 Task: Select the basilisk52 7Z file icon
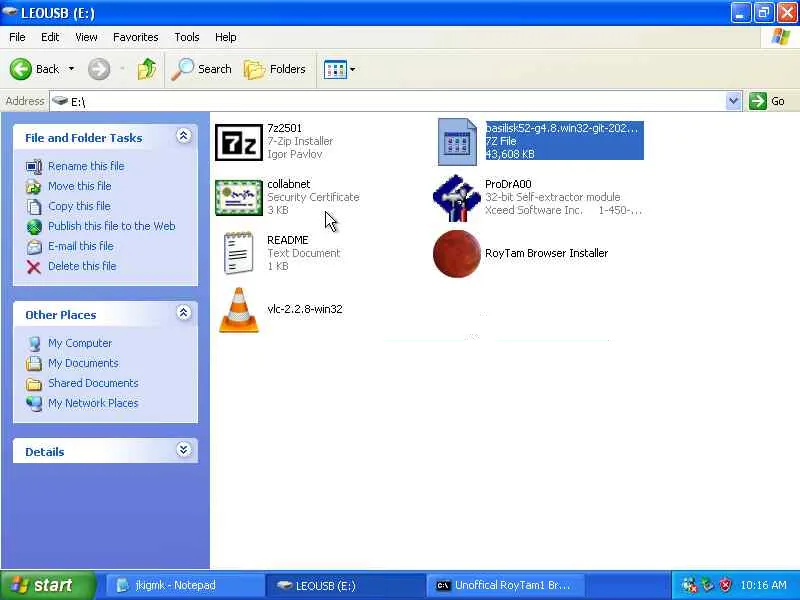457,142
